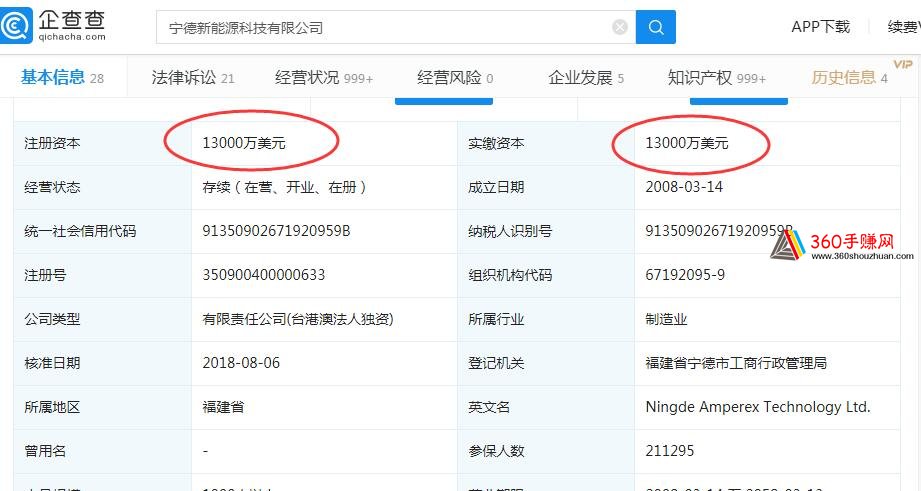Switch to the 基本信息 tab
The height and width of the screenshot is (491, 921).
(x=62, y=78)
